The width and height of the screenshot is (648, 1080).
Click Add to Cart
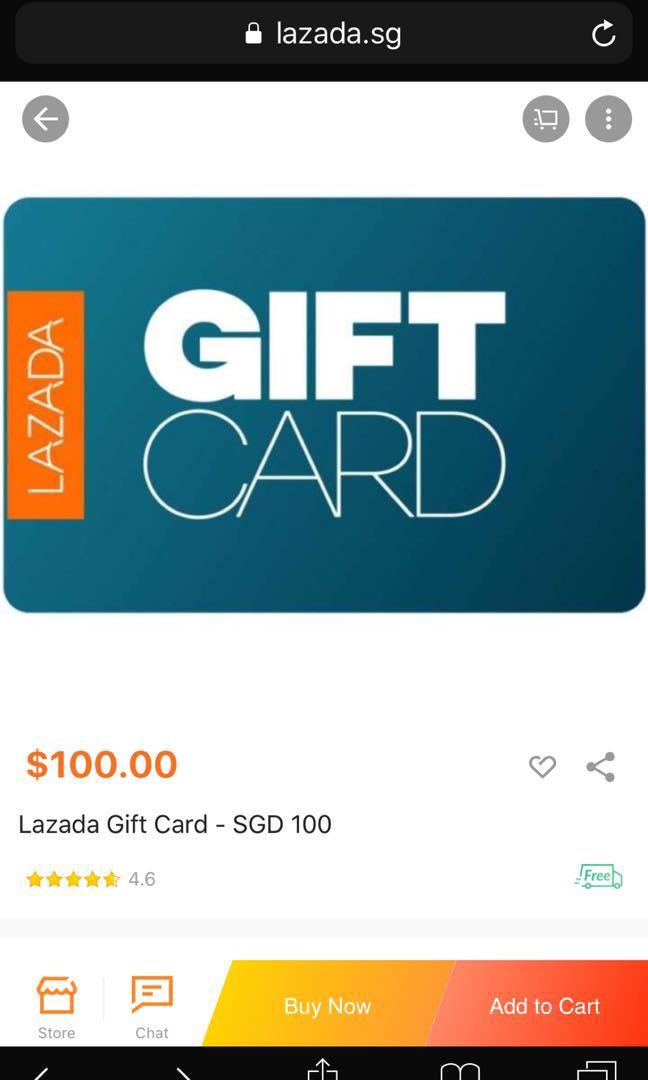pyautogui.click(x=544, y=1006)
